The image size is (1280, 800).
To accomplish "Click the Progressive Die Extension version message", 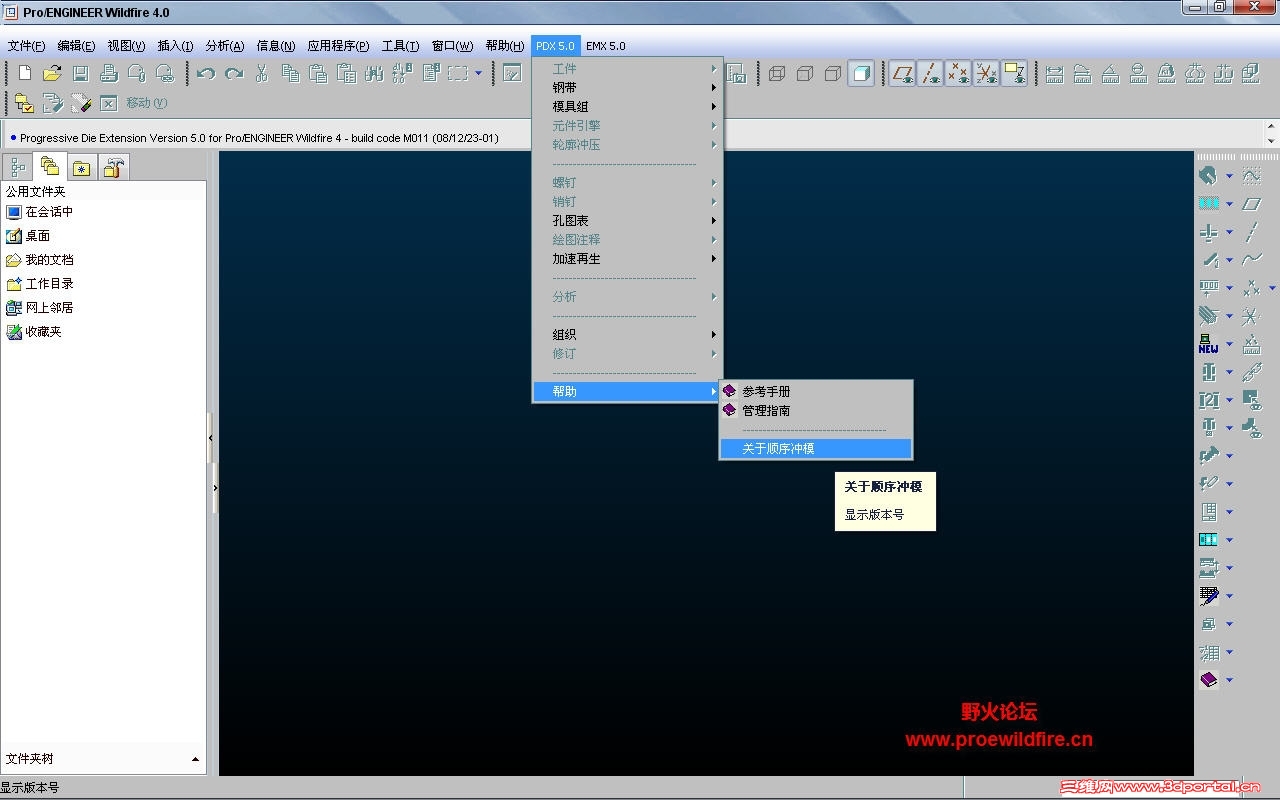I will [259, 138].
